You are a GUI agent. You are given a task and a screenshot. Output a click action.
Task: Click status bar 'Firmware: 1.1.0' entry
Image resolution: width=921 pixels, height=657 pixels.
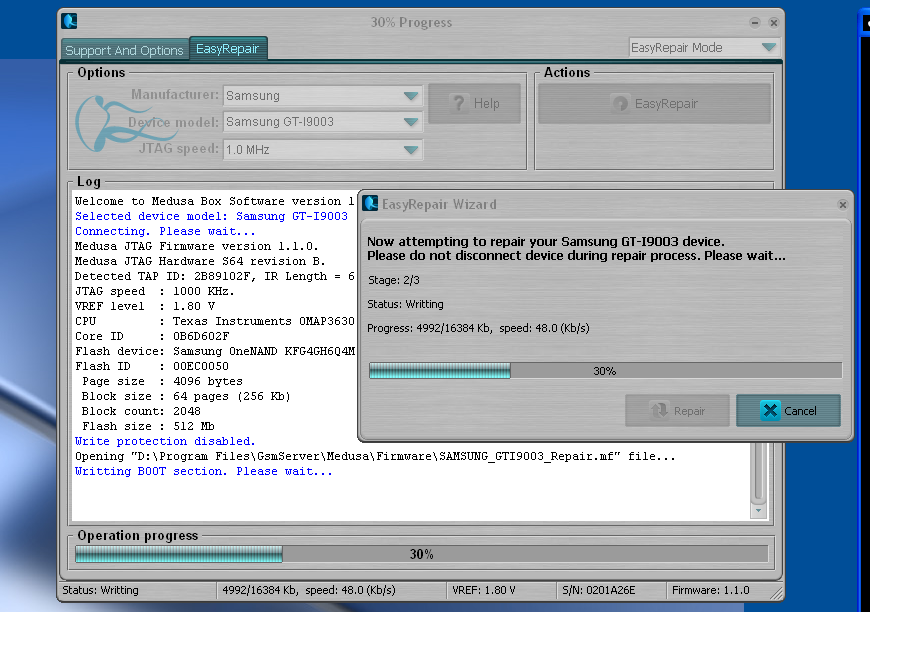[711, 590]
